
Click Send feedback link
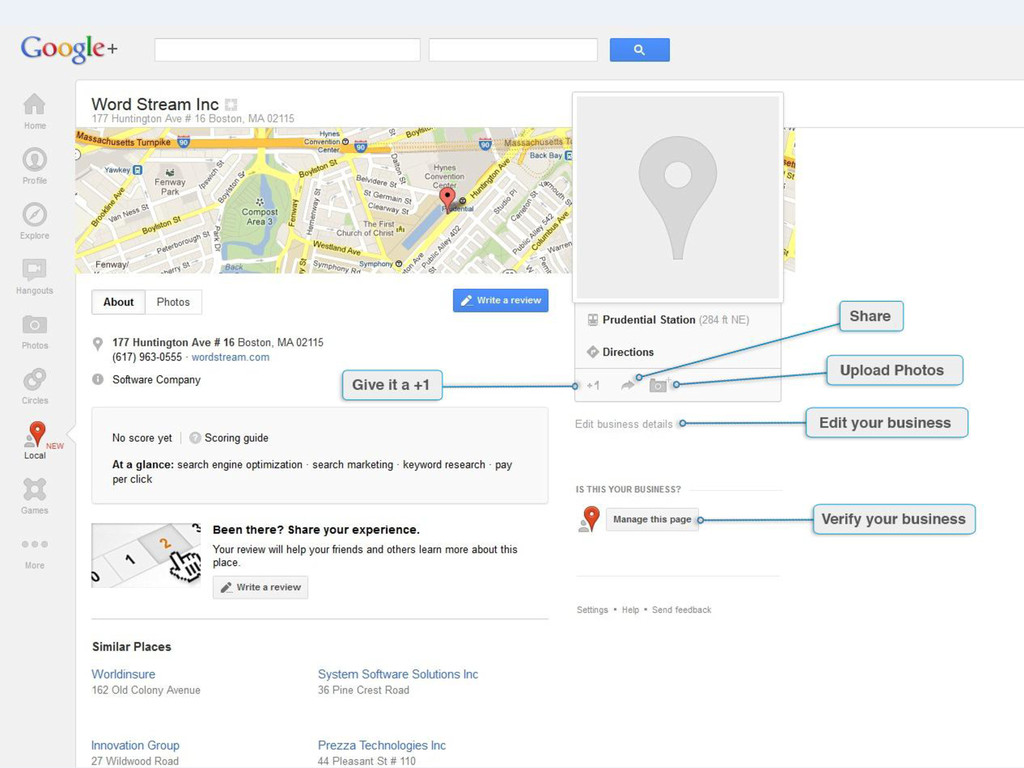(681, 610)
